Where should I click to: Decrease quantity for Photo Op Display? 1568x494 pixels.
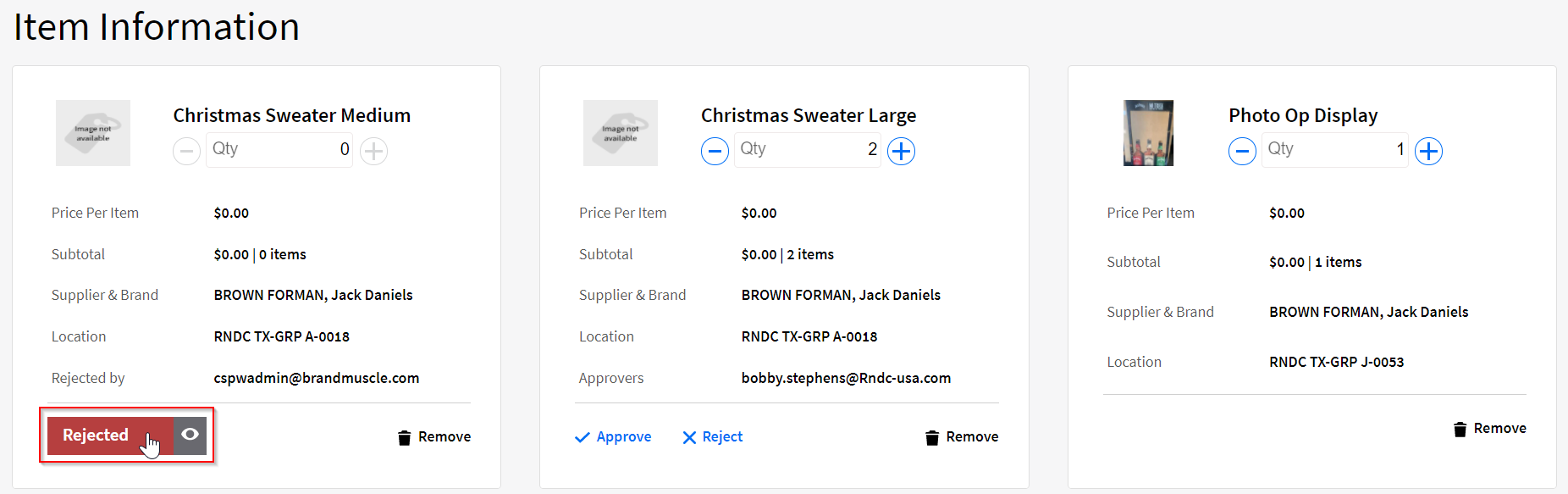point(1242,152)
